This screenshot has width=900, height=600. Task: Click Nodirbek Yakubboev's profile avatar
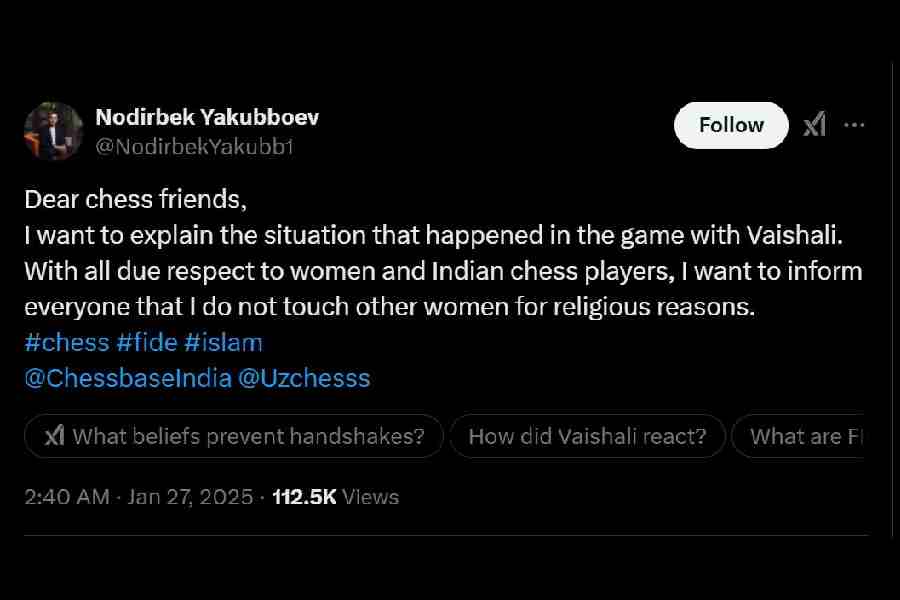pyautogui.click(x=53, y=131)
